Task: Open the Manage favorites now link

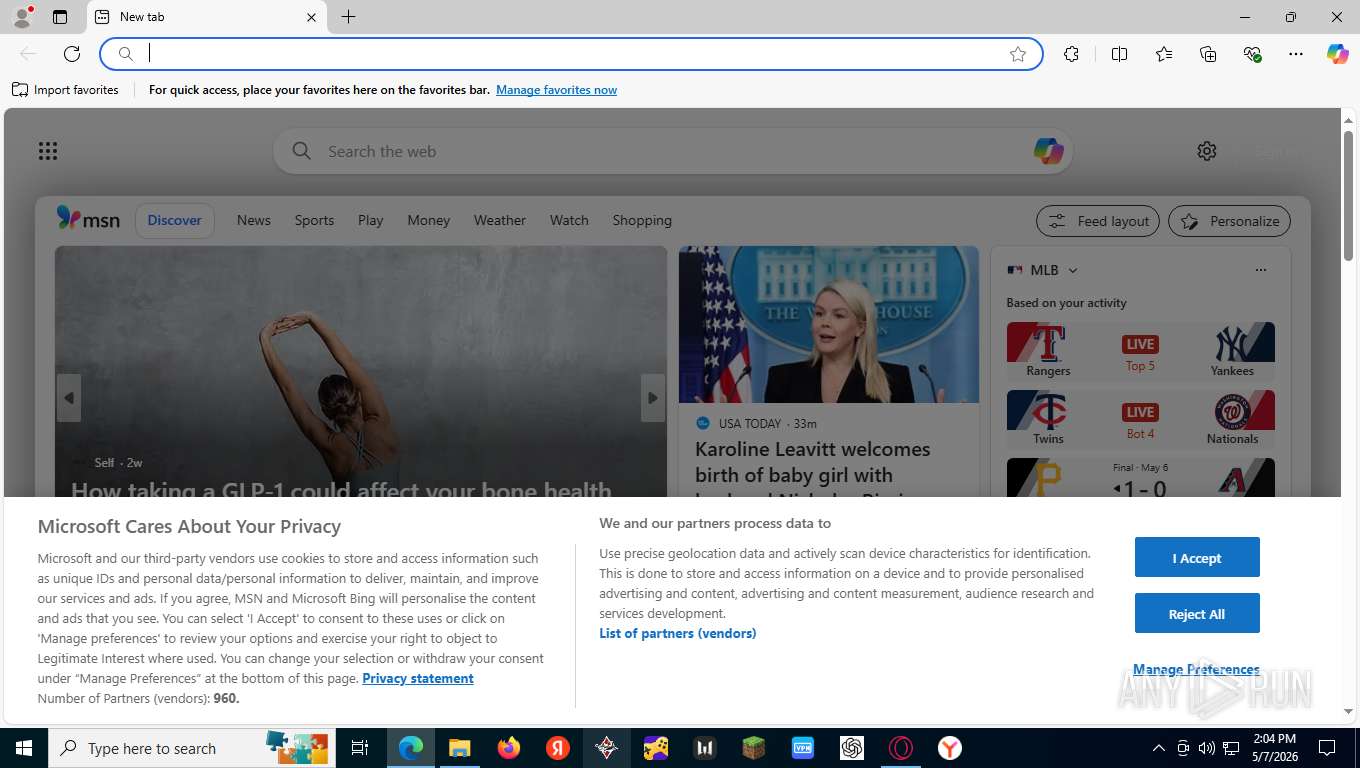Action: click(556, 90)
